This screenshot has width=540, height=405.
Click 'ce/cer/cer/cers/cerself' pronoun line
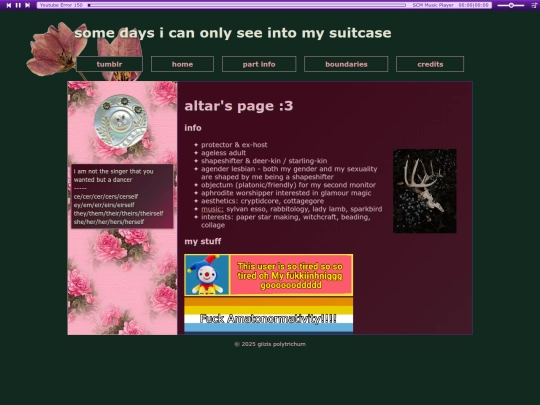(106, 196)
